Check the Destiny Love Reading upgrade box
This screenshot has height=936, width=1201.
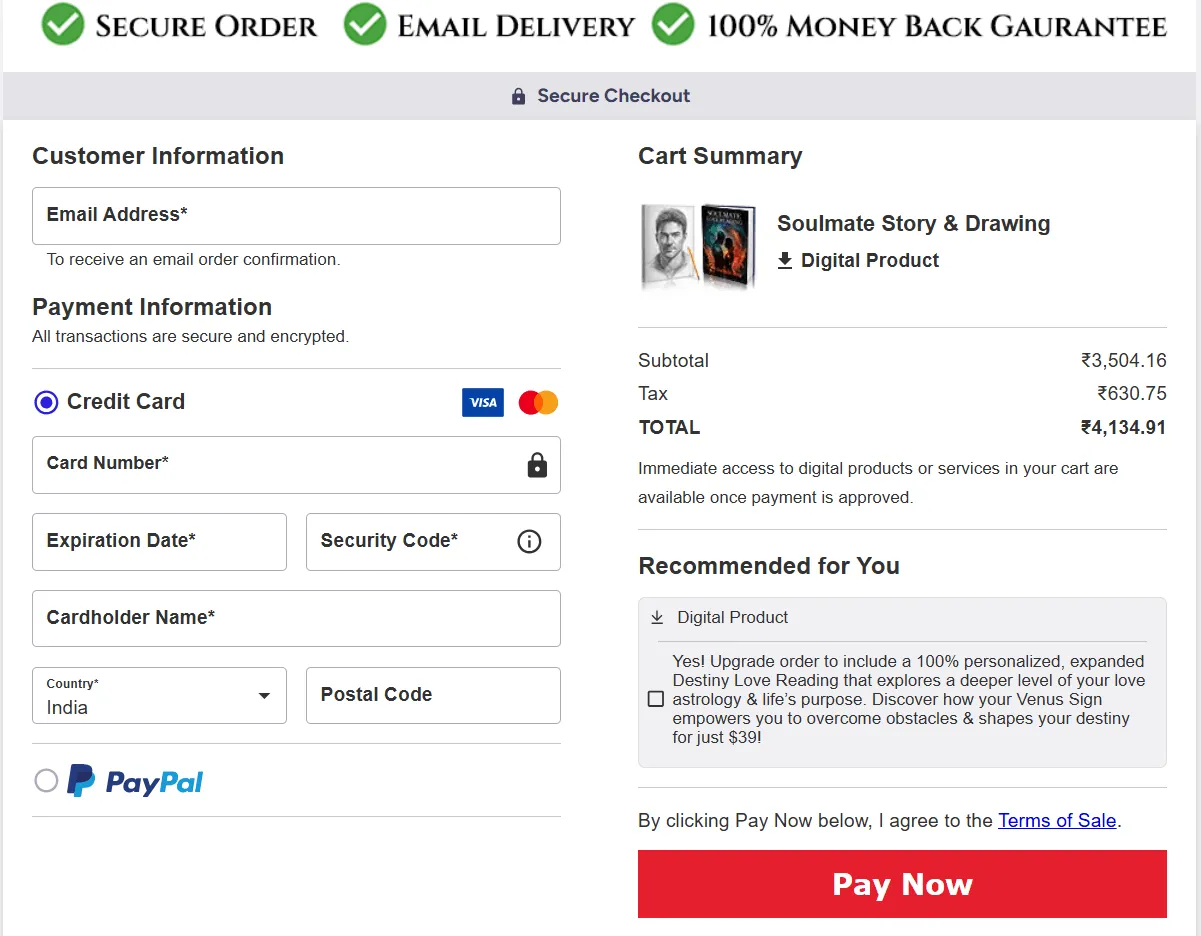click(656, 699)
